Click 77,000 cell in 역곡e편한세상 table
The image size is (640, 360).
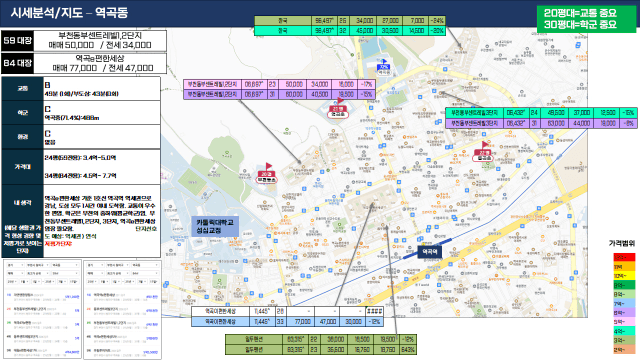[x=302, y=322]
